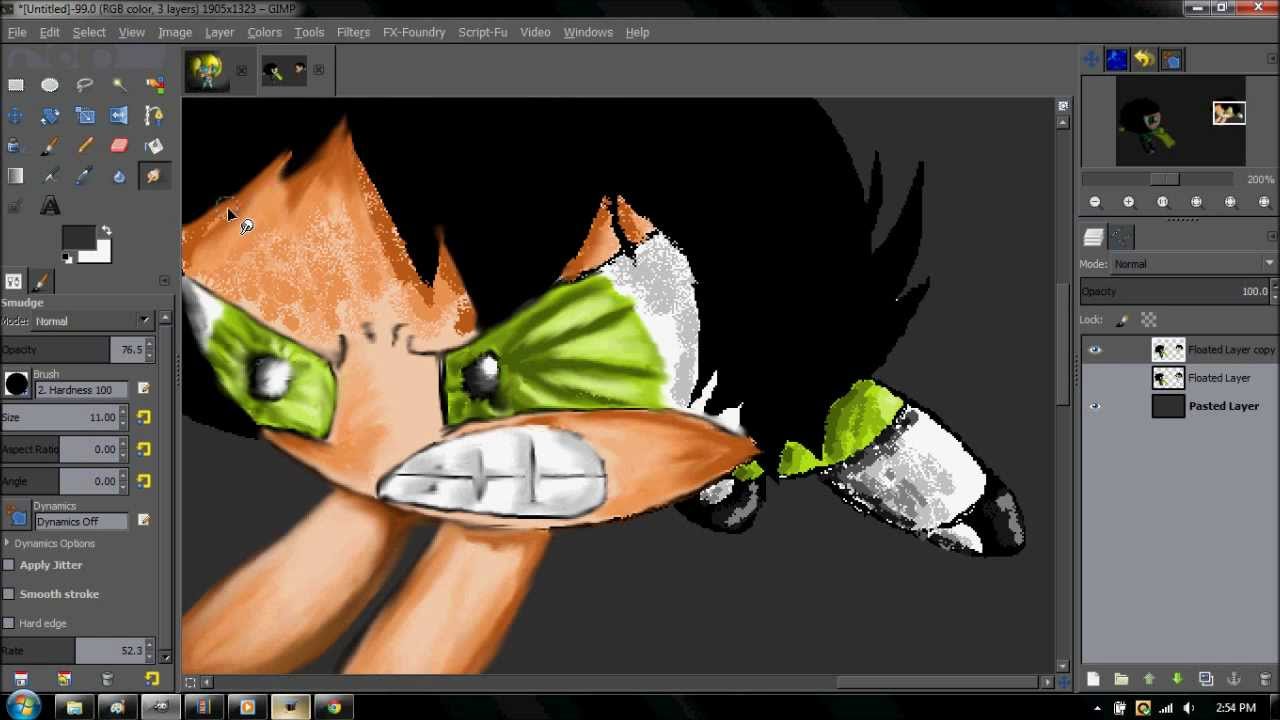Delete saved tool preset trash icon
Viewport: 1280px width, 720px height.
coord(107,679)
